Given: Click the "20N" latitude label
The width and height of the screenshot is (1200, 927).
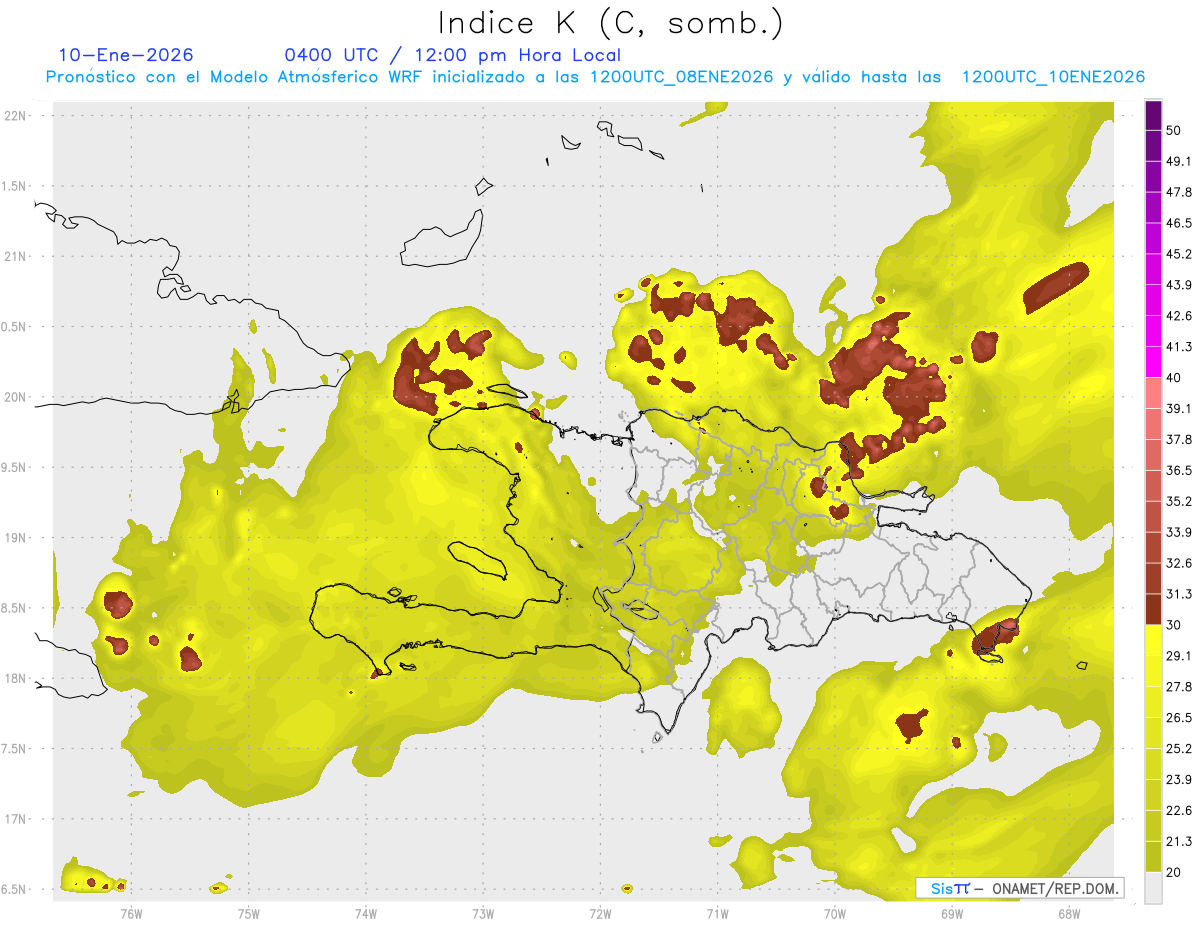Looking at the screenshot, I should (17, 397).
